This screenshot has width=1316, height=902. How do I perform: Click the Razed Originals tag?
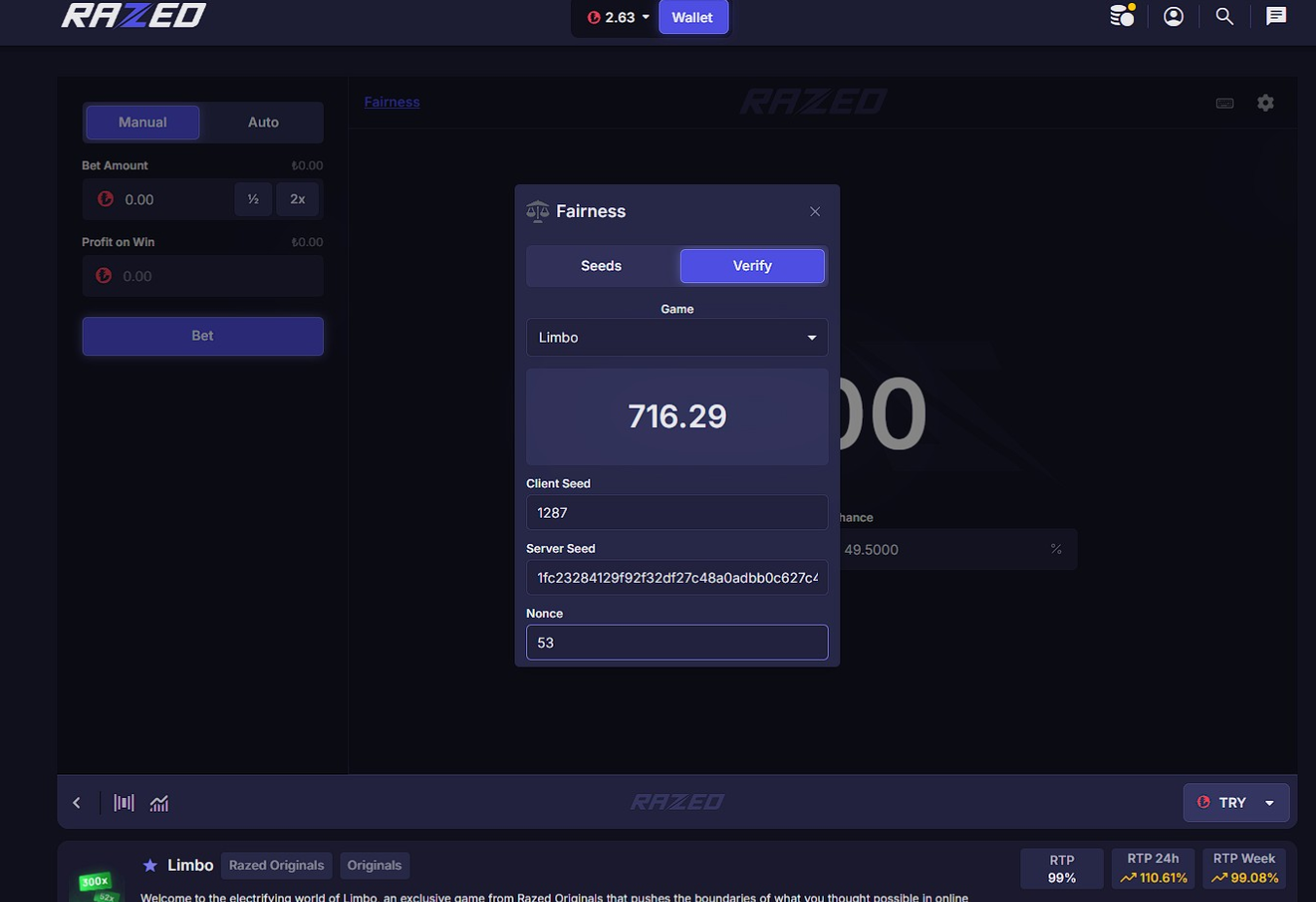(276, 865)
